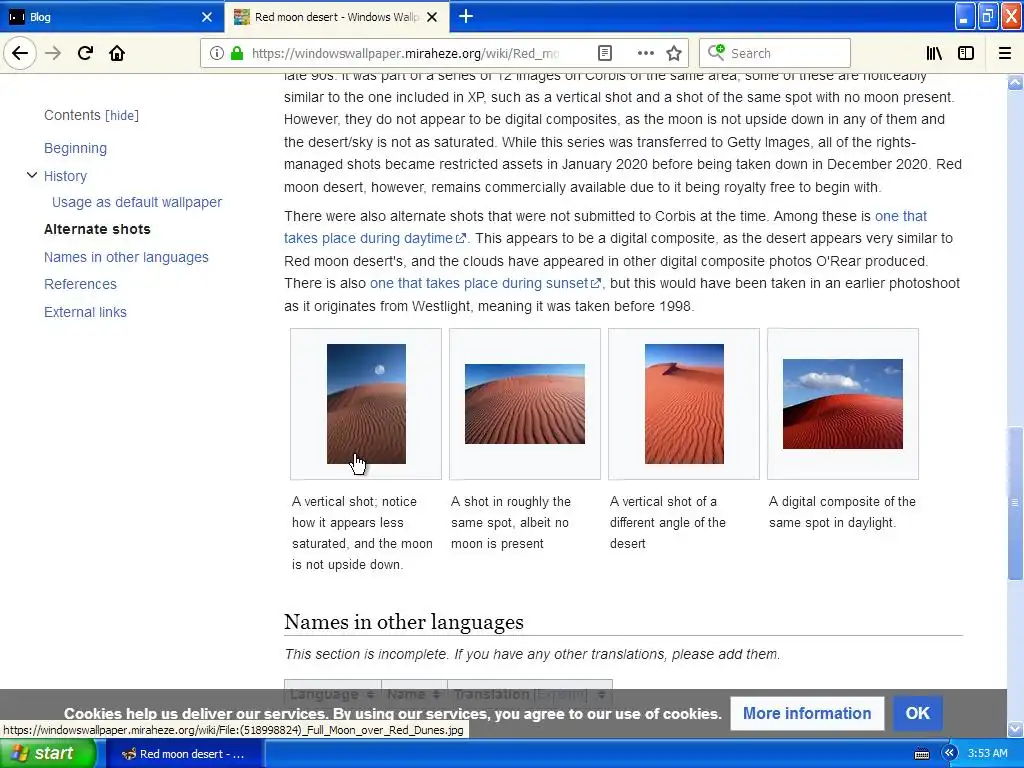Image resolution: width=1024 pixels, height=768 pixels.
Task: Click More information on cookie banner
Action: [x=807, y=713]
